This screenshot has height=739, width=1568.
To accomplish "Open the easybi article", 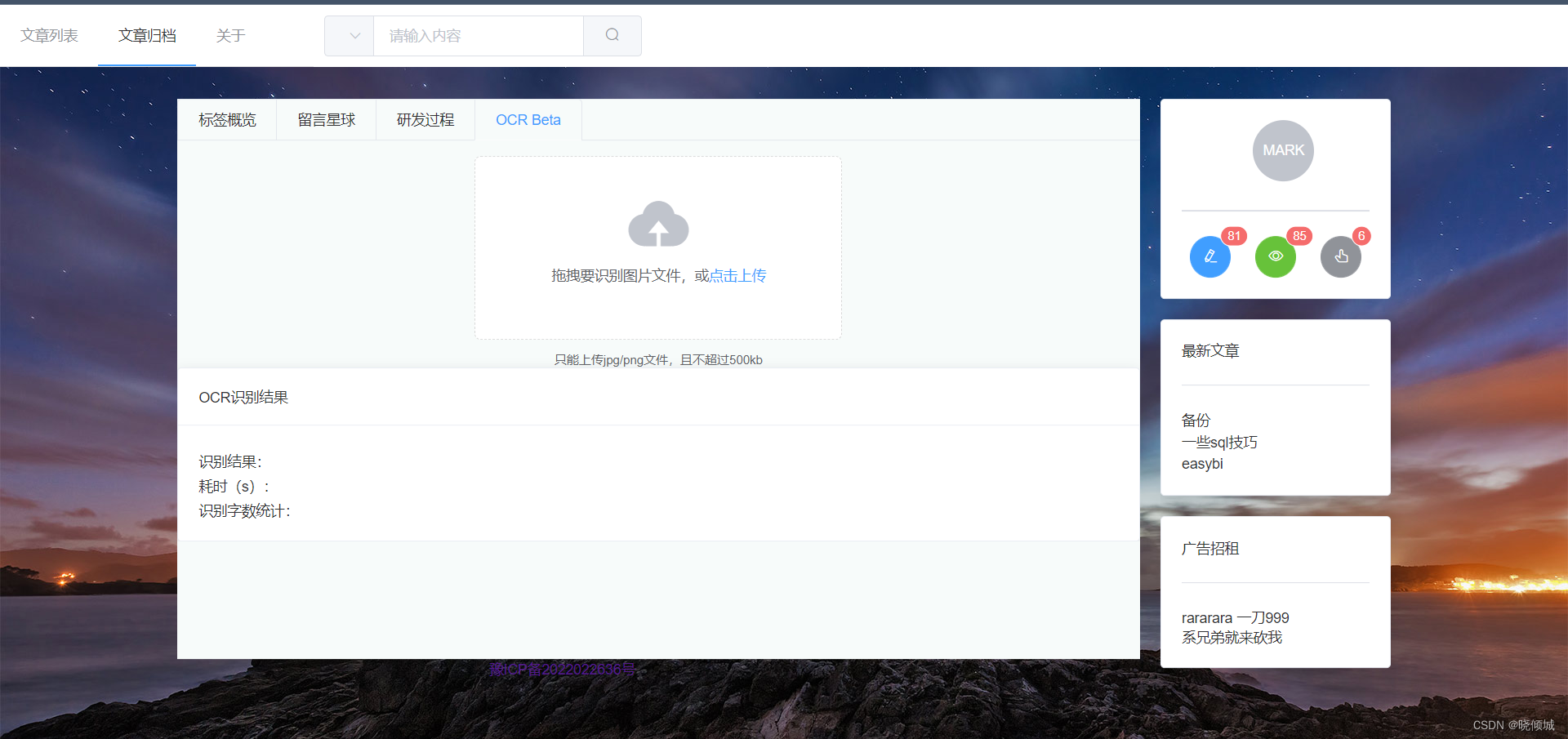I will click(1202, 464).
